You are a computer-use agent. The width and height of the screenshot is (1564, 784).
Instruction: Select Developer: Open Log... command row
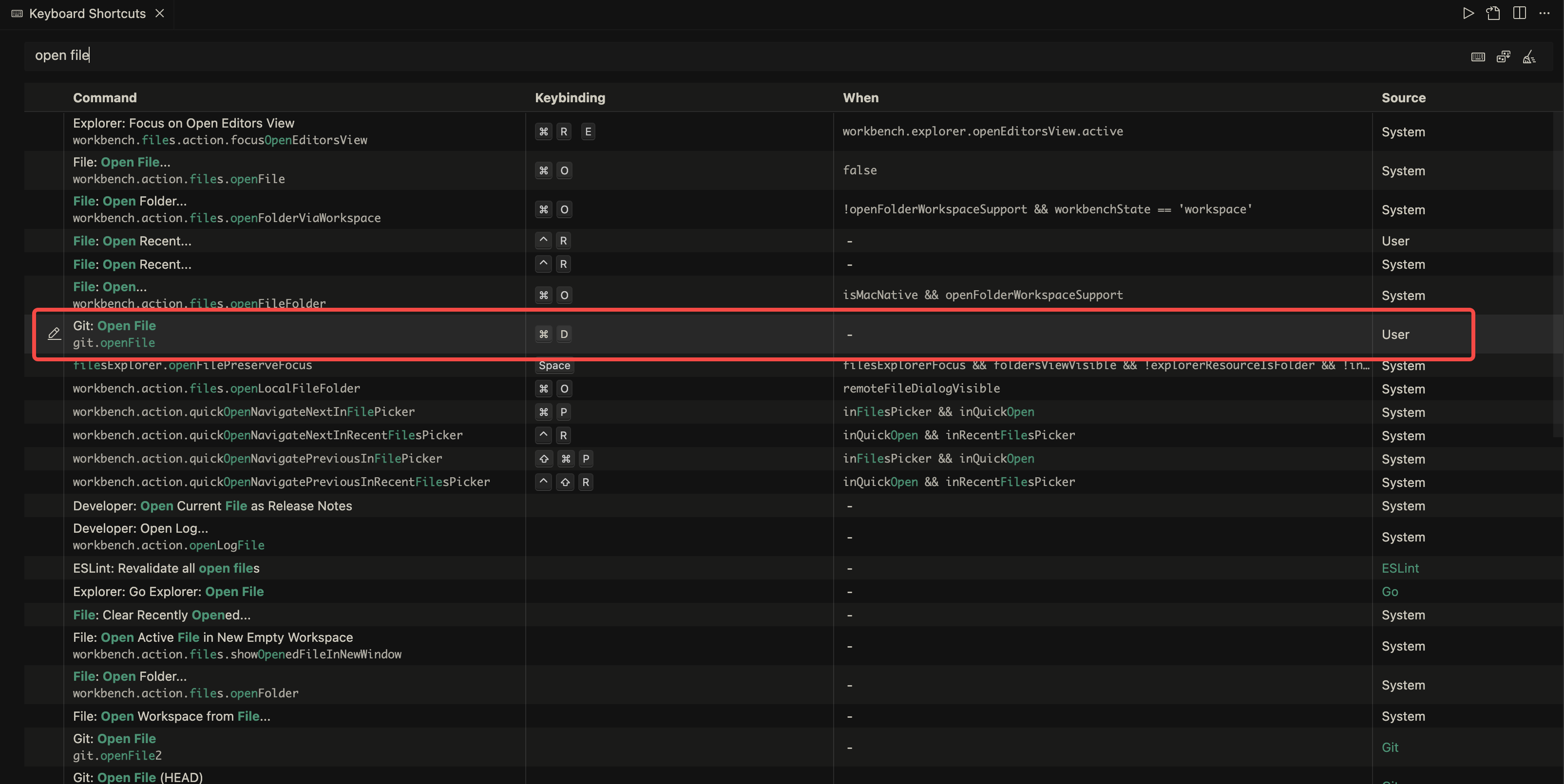click(140, 537)
